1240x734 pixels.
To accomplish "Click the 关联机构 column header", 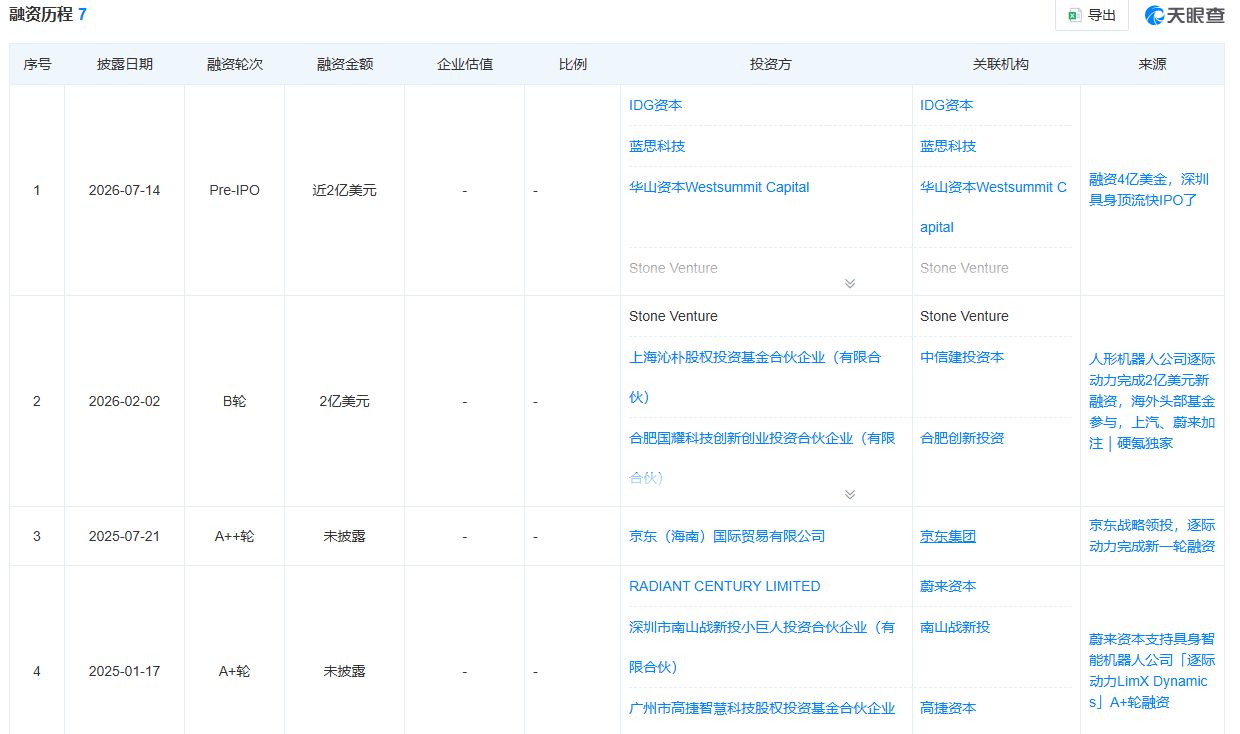I will [x=1001, y=64].
